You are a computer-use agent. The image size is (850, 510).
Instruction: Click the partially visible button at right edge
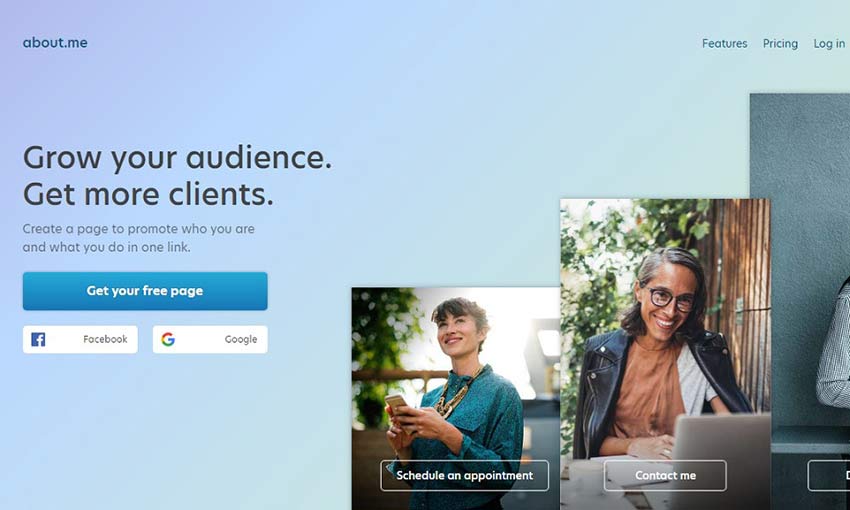[829, 475]
